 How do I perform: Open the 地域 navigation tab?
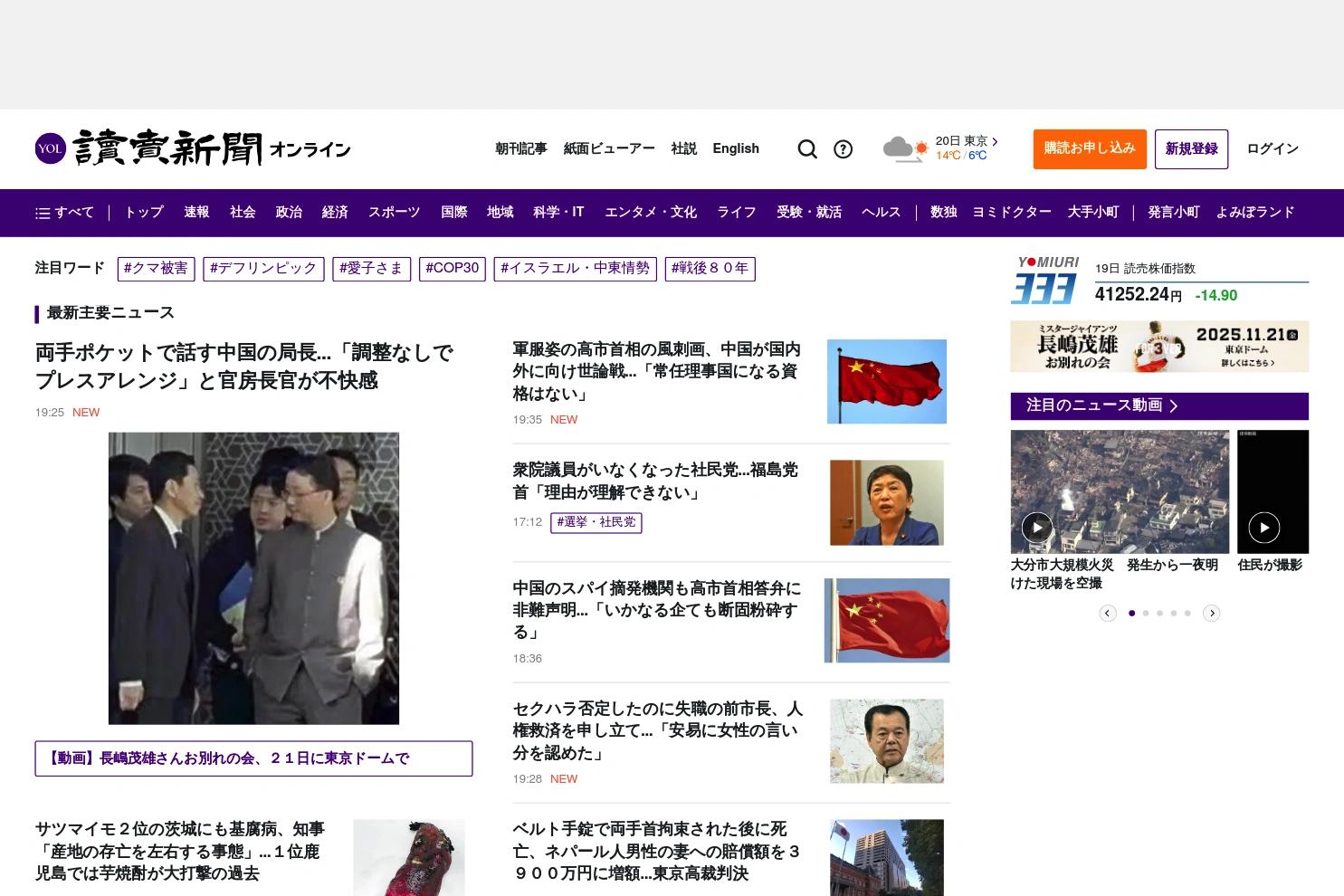tap(500, 213)
